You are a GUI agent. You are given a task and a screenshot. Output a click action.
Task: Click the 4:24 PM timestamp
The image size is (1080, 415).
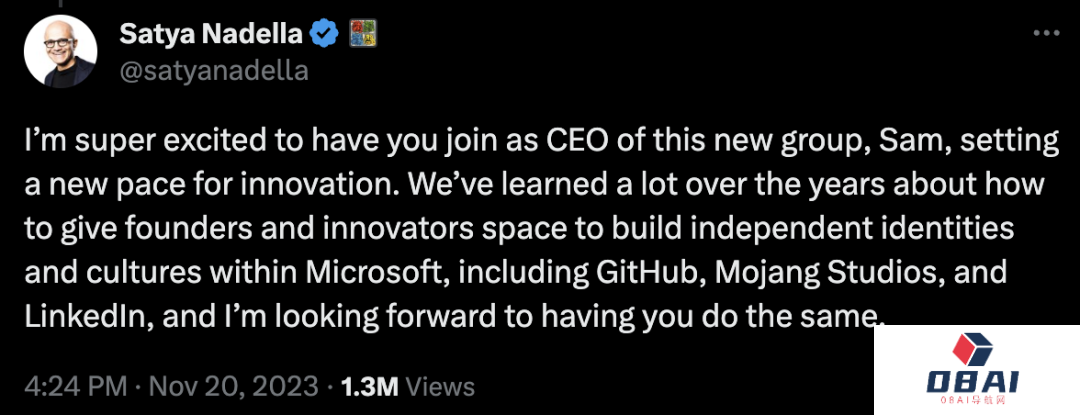64,385
